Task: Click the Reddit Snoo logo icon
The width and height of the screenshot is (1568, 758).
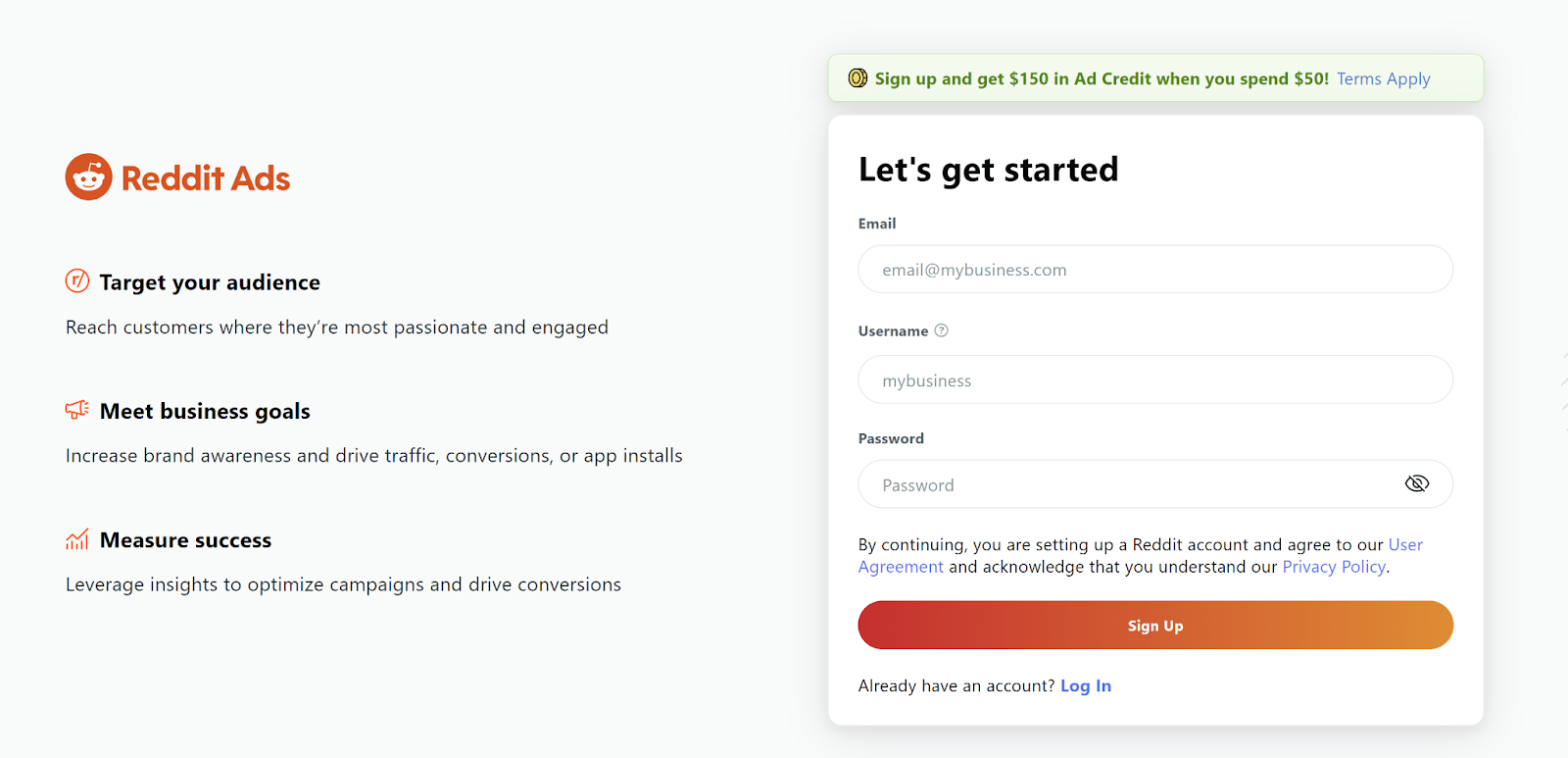Action: (x=89, y=177)
